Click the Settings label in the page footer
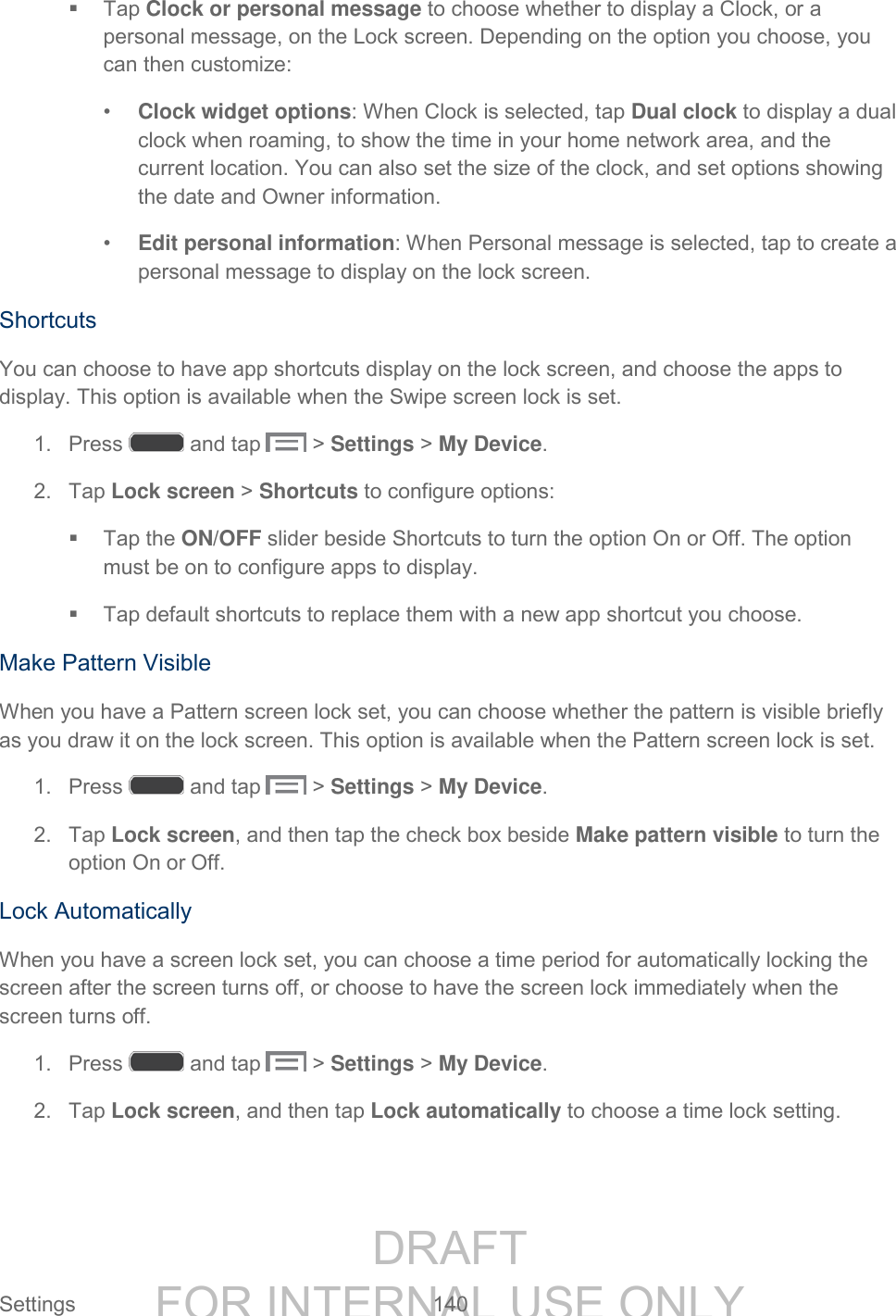 pyautogui.click(x=38, y=1304)
